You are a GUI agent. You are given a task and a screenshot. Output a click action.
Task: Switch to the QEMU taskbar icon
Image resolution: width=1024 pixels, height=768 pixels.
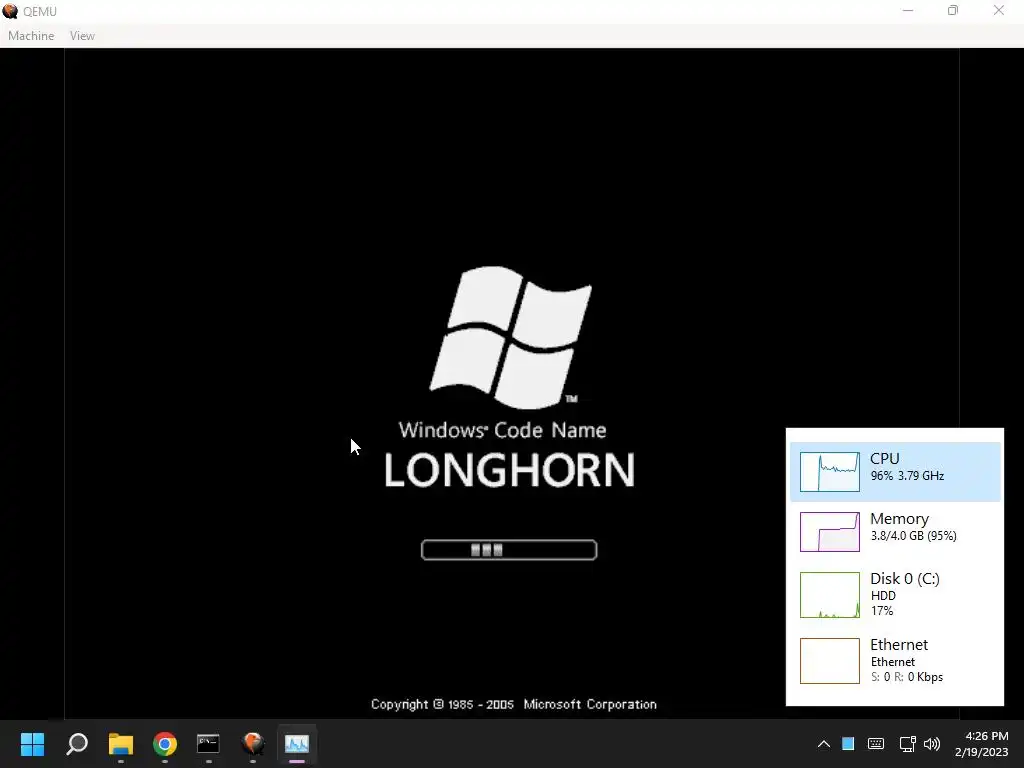click(253, 744)
